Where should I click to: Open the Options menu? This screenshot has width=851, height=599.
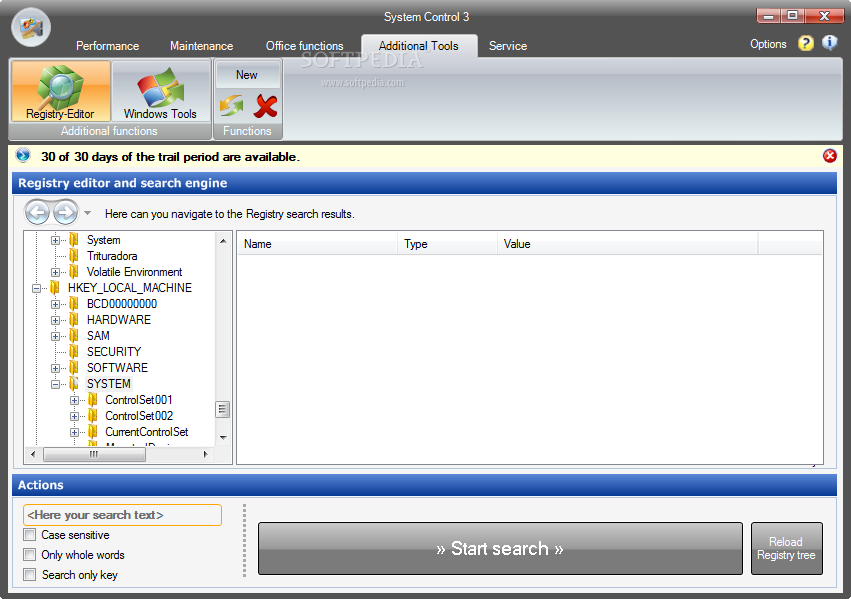click(x=768, y=44)
